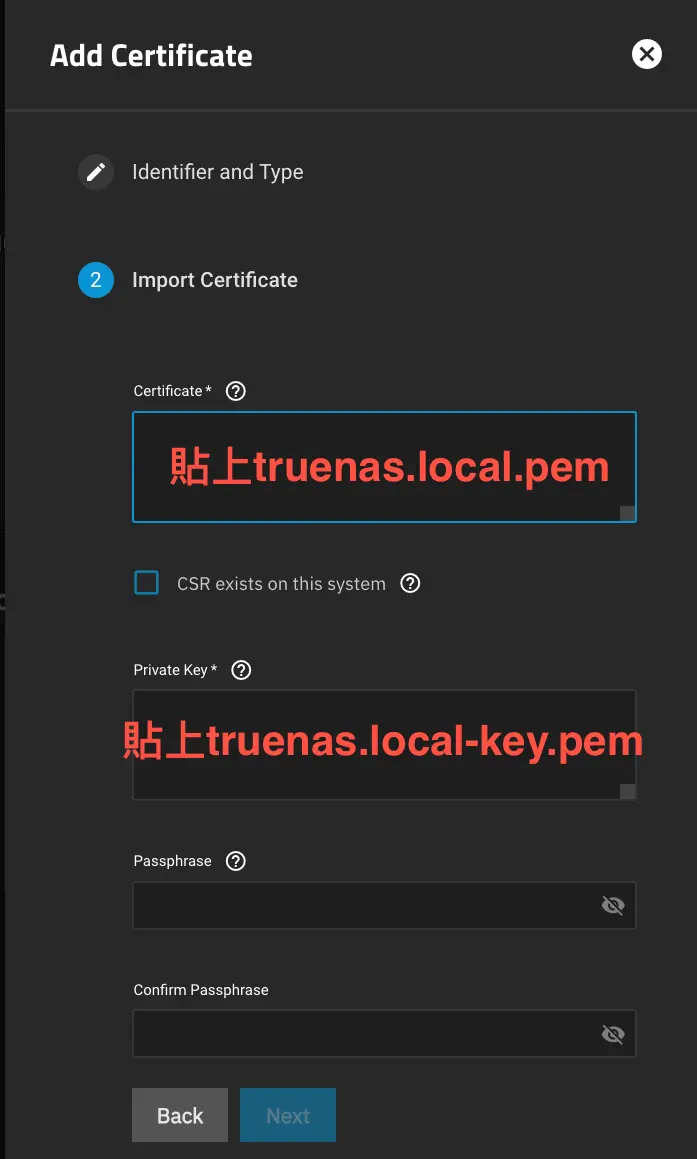The width and height of the screenshot is (697, 1159).
Task: Select the step 2 numbered circle icon
Action: click(95, 280)
